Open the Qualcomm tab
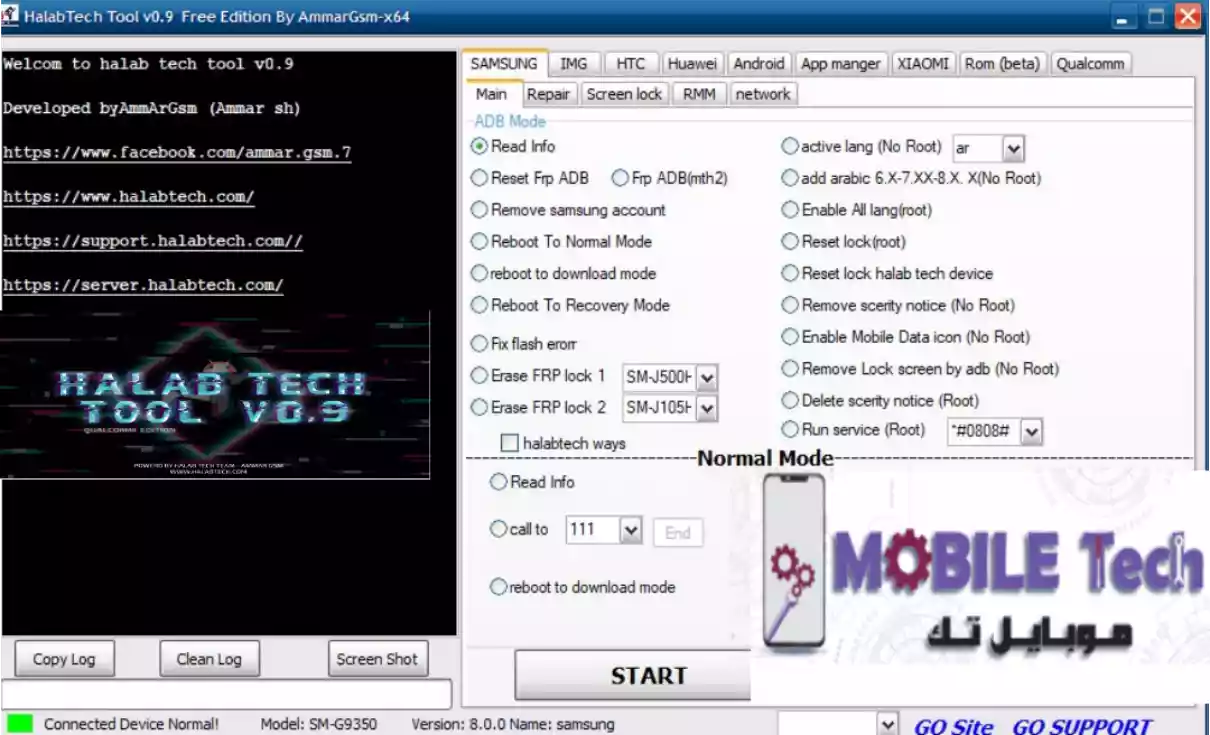 click(1090, 64)
